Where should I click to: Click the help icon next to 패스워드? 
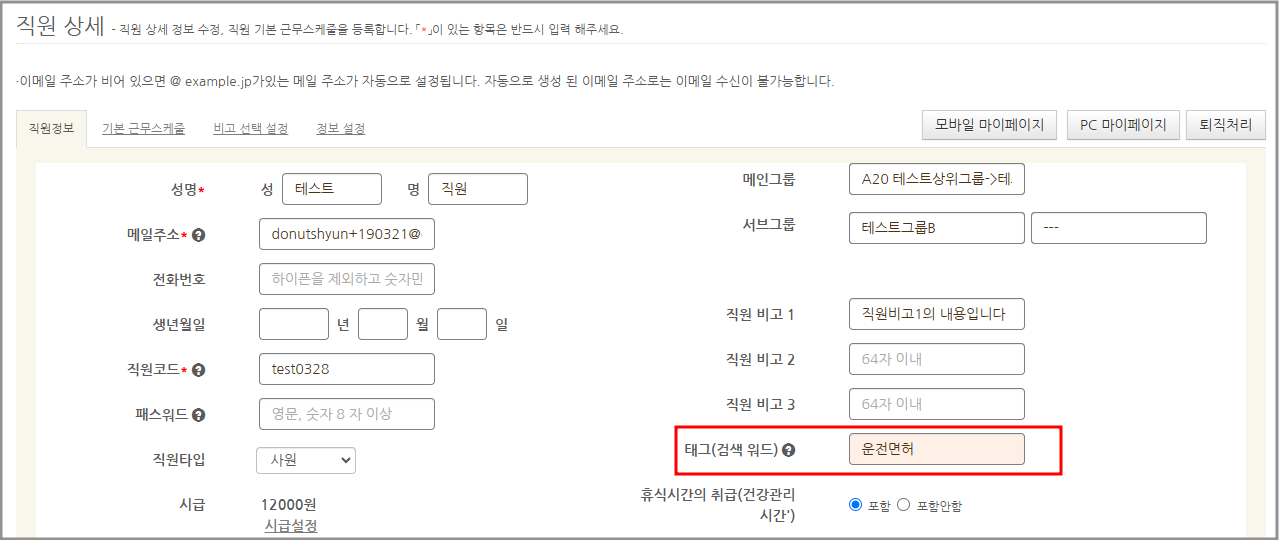pos(198,415)
